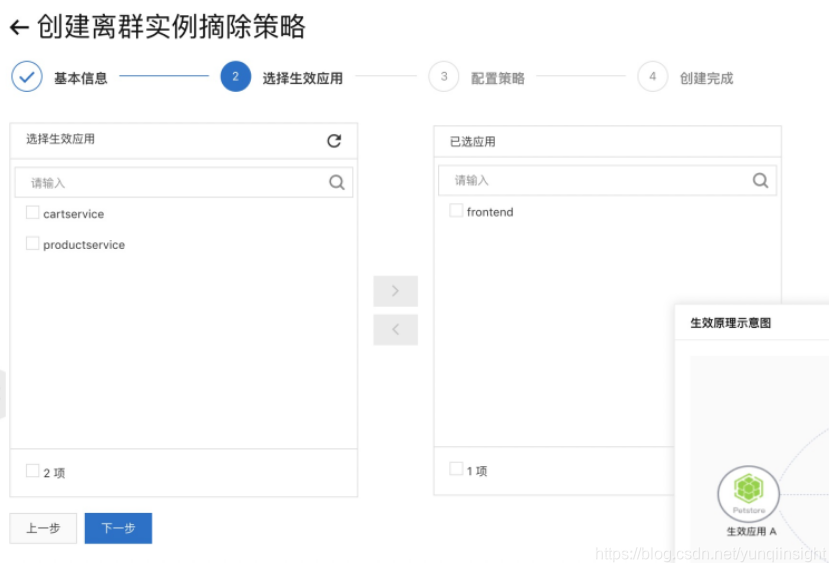Click the productservice item text
The width and height of the screenshot is (836, 572).
coord(84,245)
